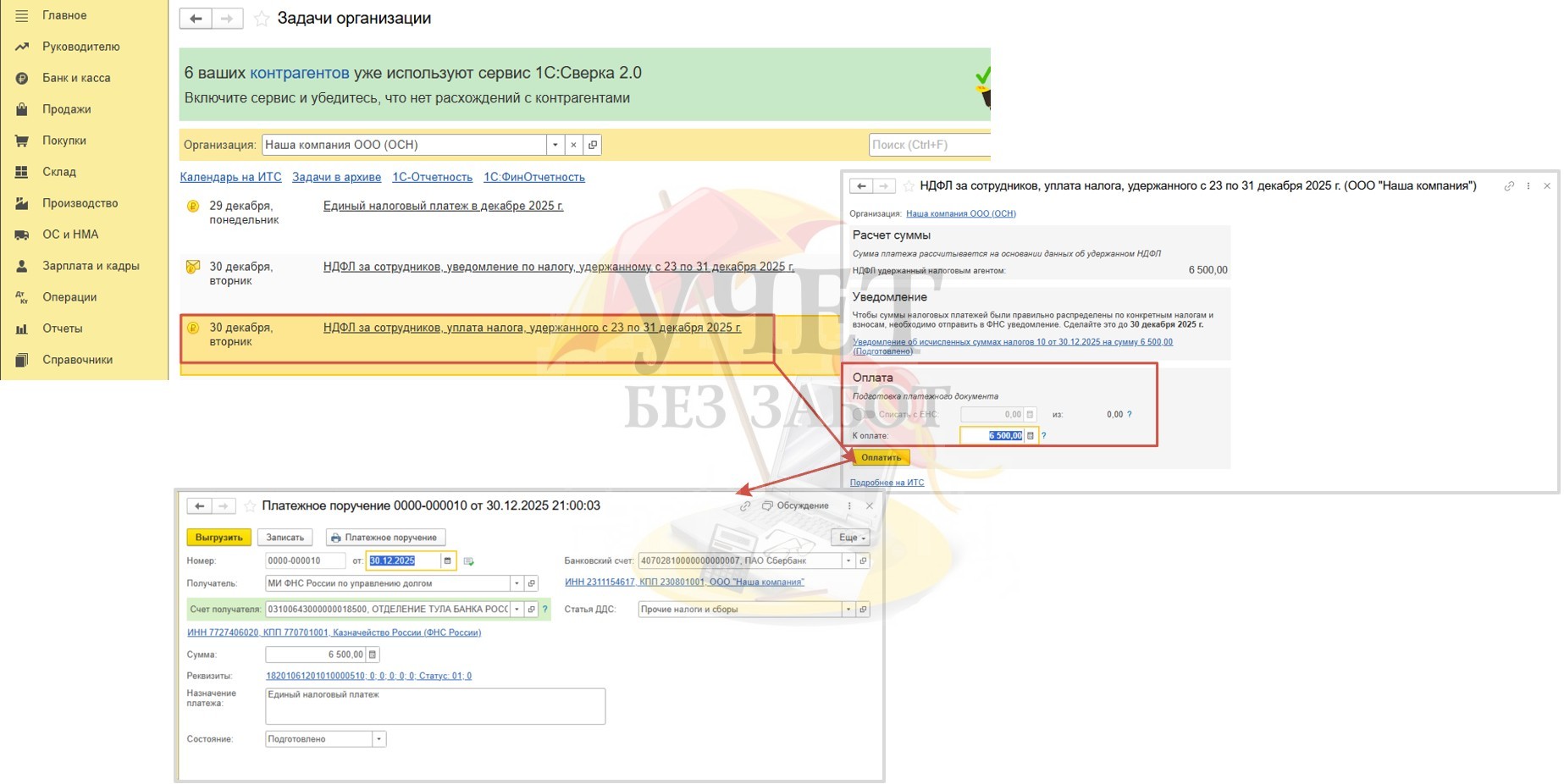Screen dimensions: 1564x784
Task: Open calculator for the Сумма field
Action: [373, 654]
